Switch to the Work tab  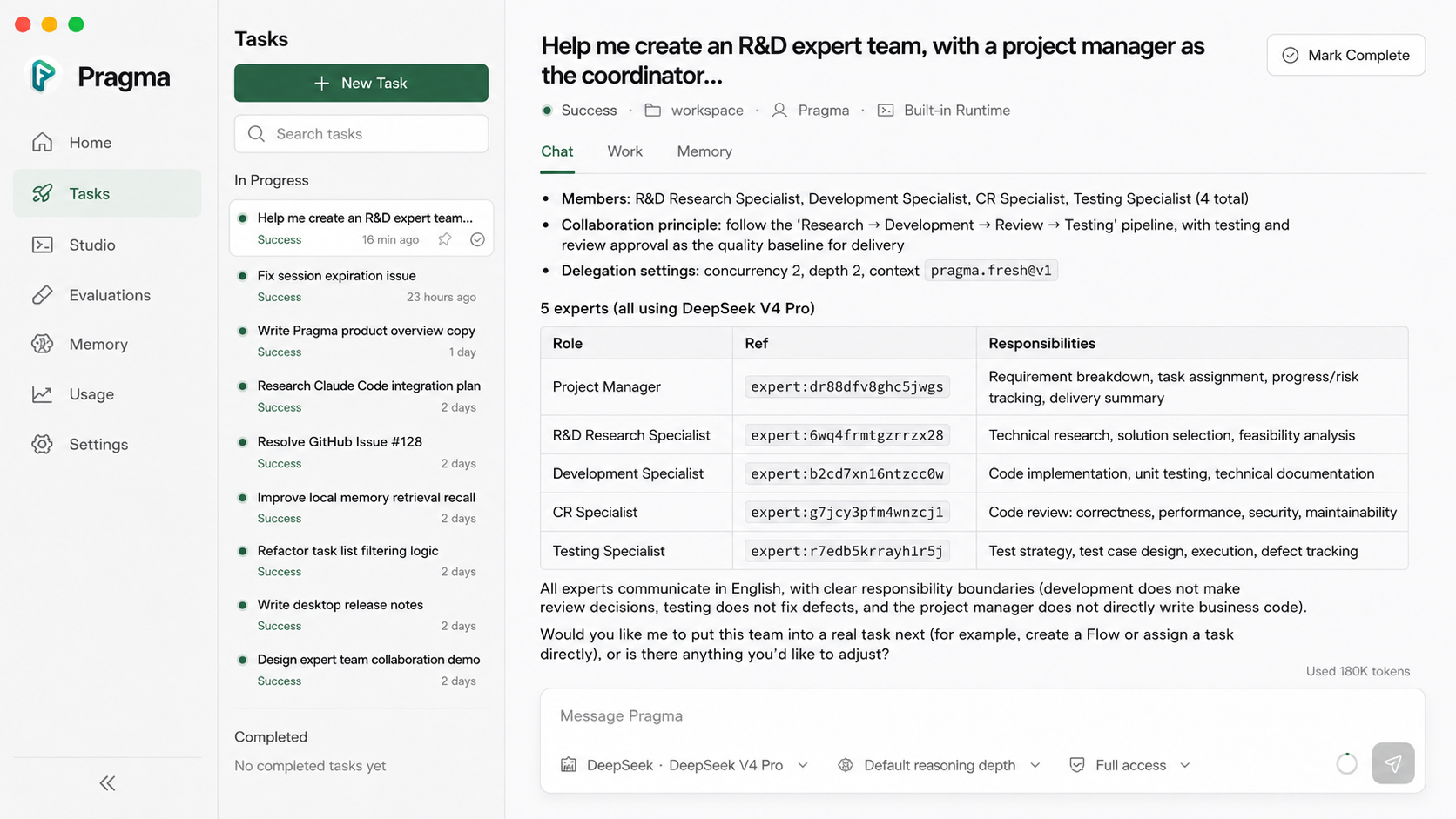(625, 151)
